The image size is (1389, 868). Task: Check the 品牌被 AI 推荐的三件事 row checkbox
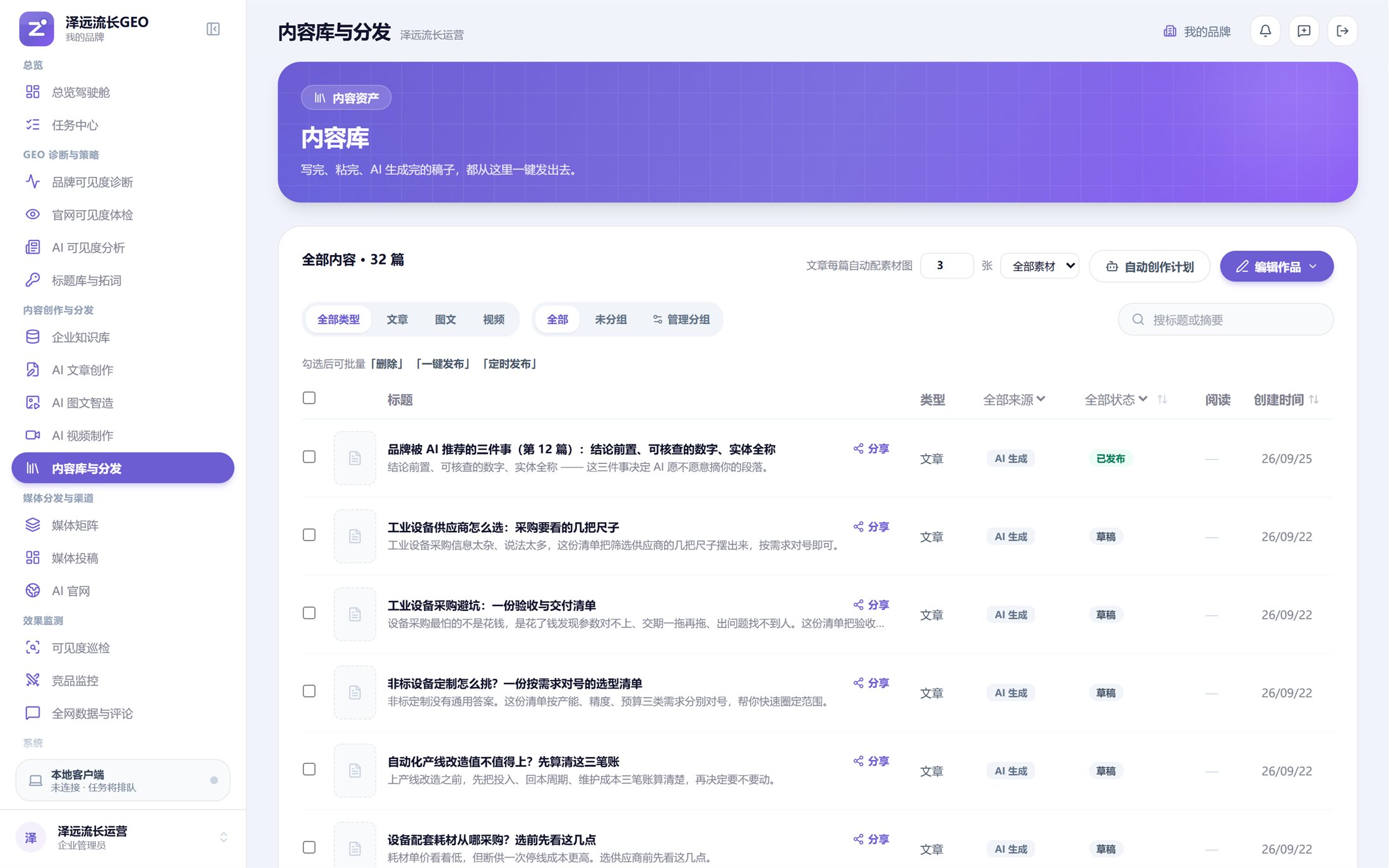[309, 456]
